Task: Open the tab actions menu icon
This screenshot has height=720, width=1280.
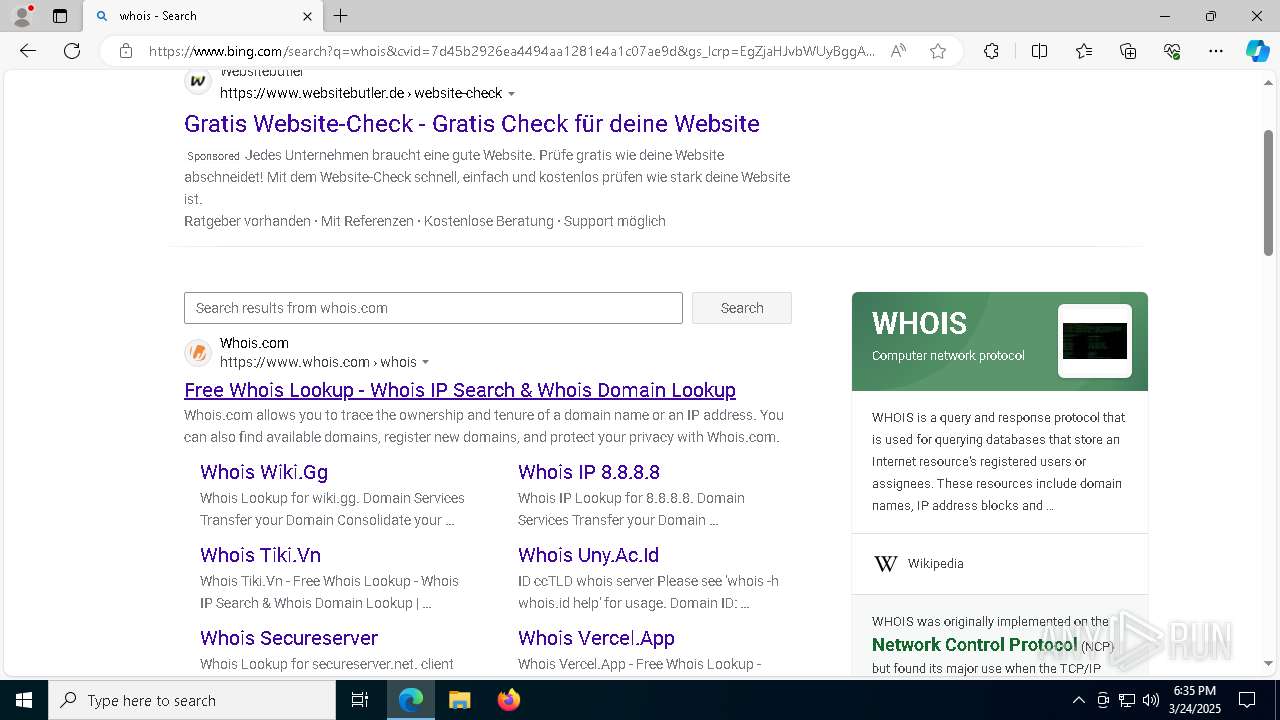Action: click(60, 16)
